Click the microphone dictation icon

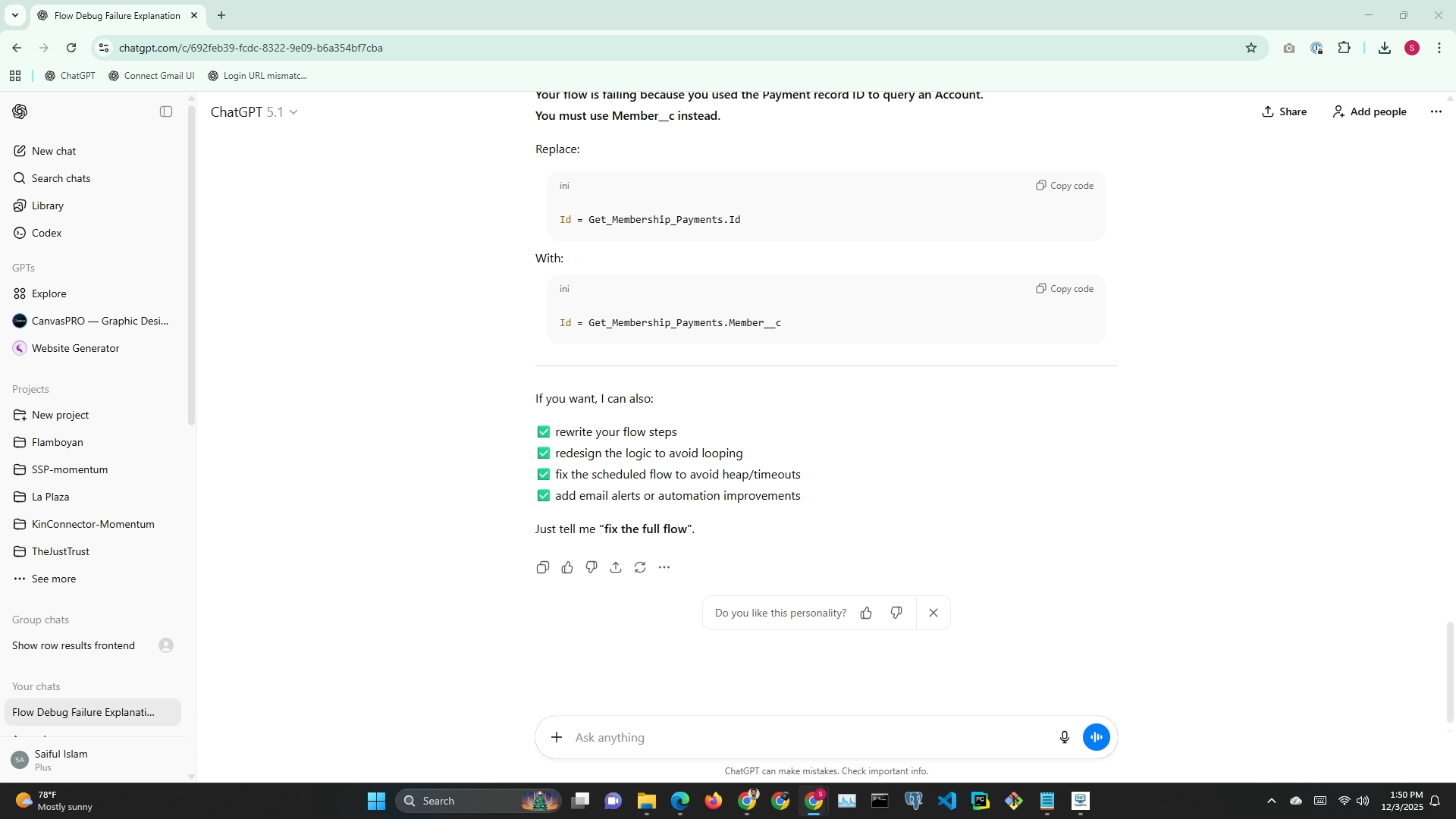pyautogui.click(x=1064, y=737)
